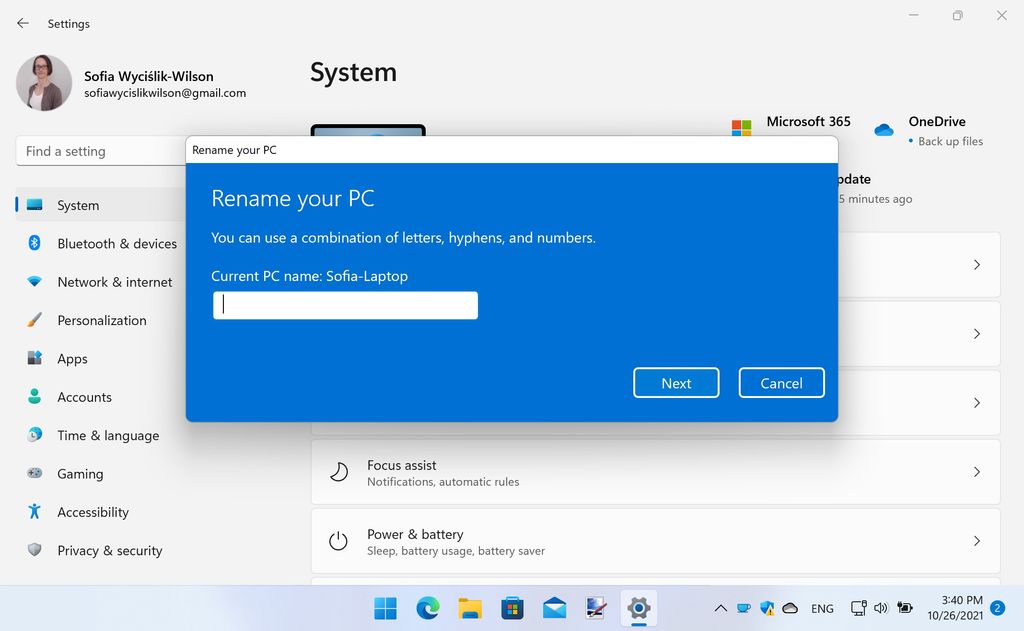Image resolution: width=1024 pixels, height=631 pixels.
Task: Click inside the new PC name field
Action: click(x=344, y=305)
